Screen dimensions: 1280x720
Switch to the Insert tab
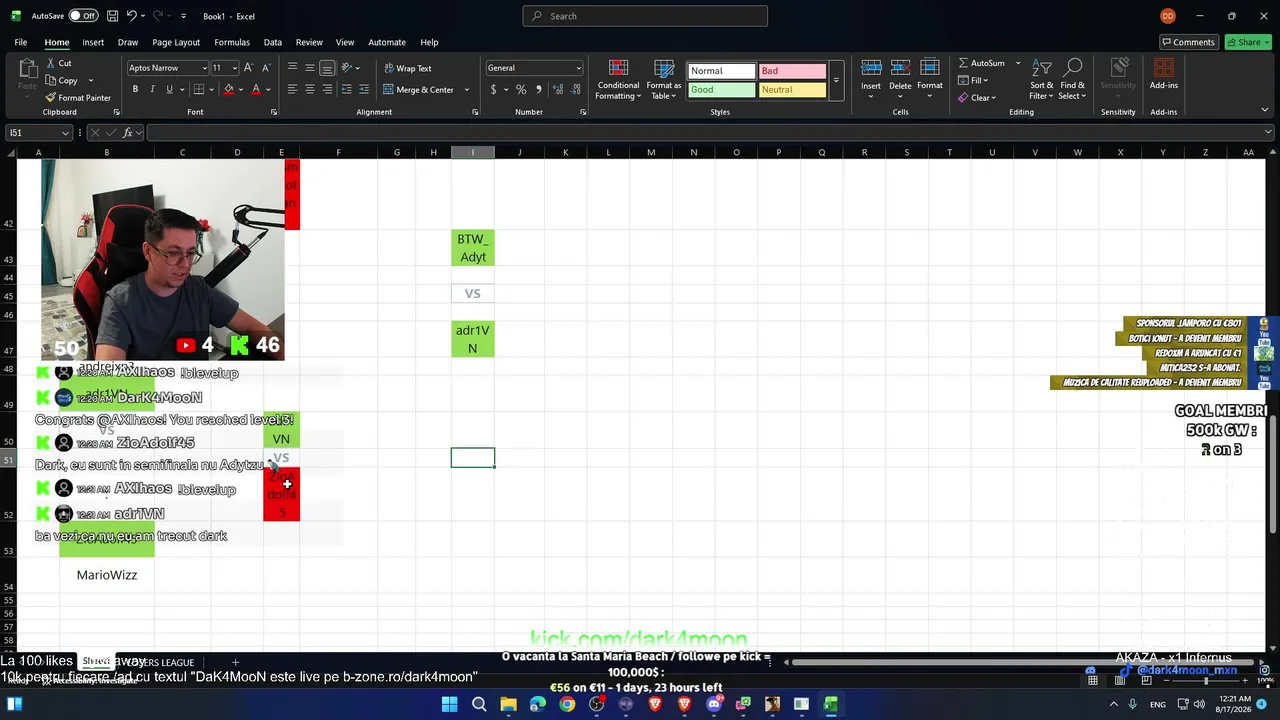pos(93,42)
